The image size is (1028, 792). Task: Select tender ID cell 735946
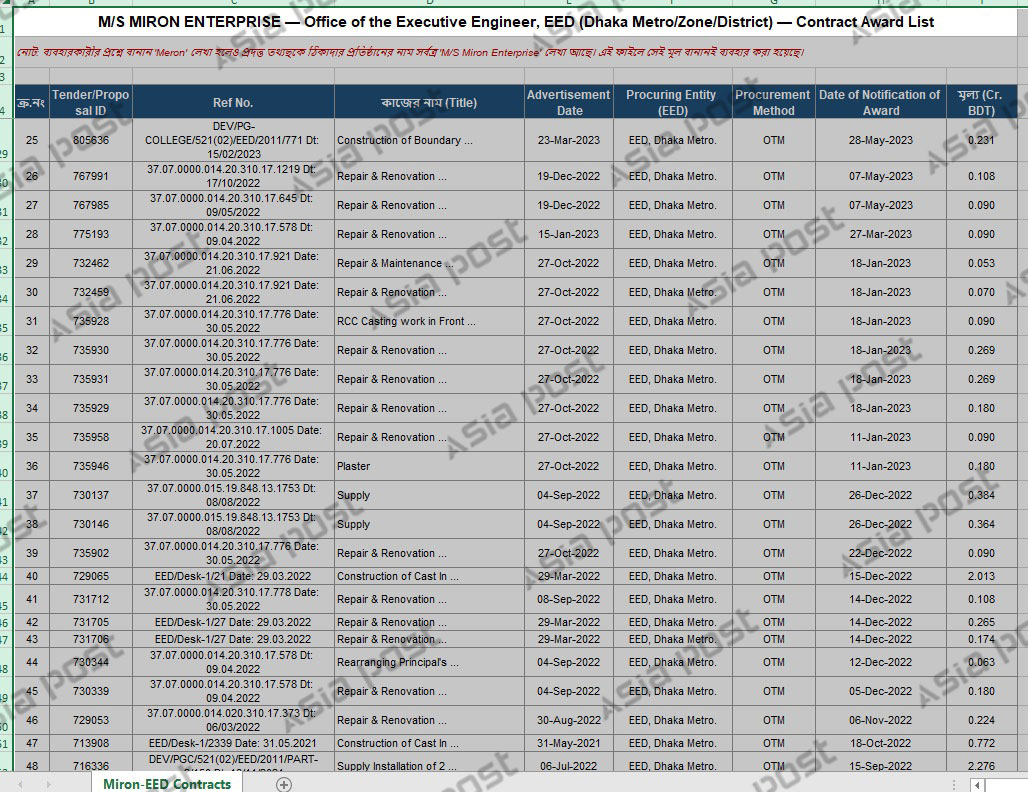pos(90,466)
